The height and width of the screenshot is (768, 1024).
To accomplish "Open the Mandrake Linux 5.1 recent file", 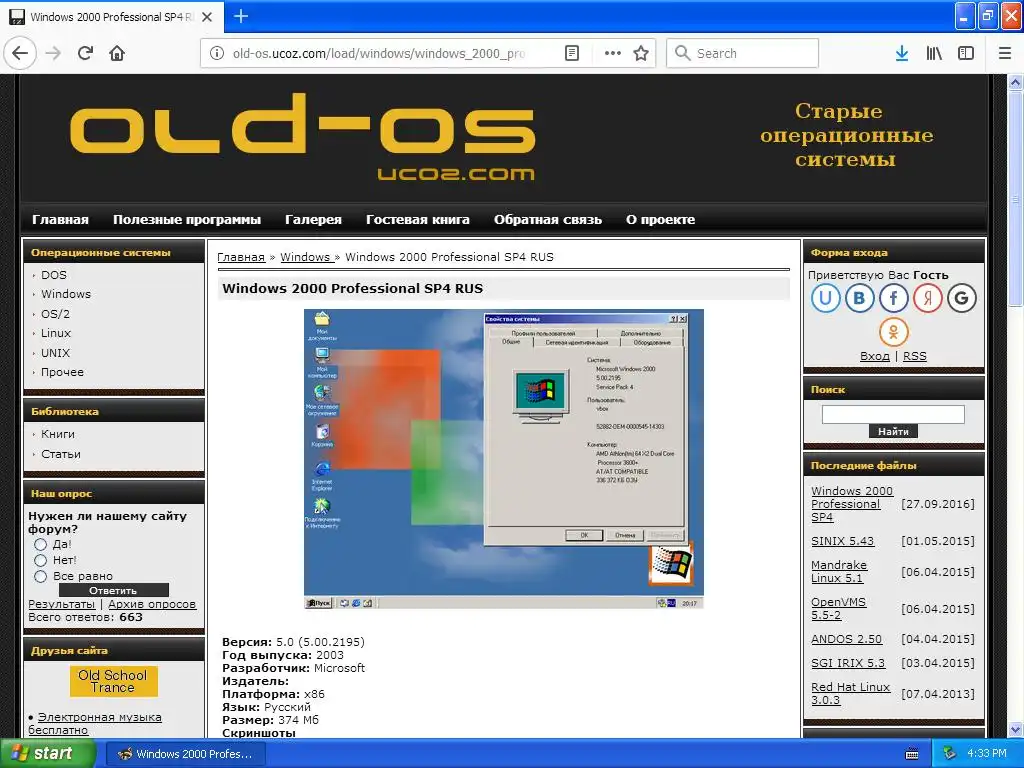I will (x=839, y=571).
